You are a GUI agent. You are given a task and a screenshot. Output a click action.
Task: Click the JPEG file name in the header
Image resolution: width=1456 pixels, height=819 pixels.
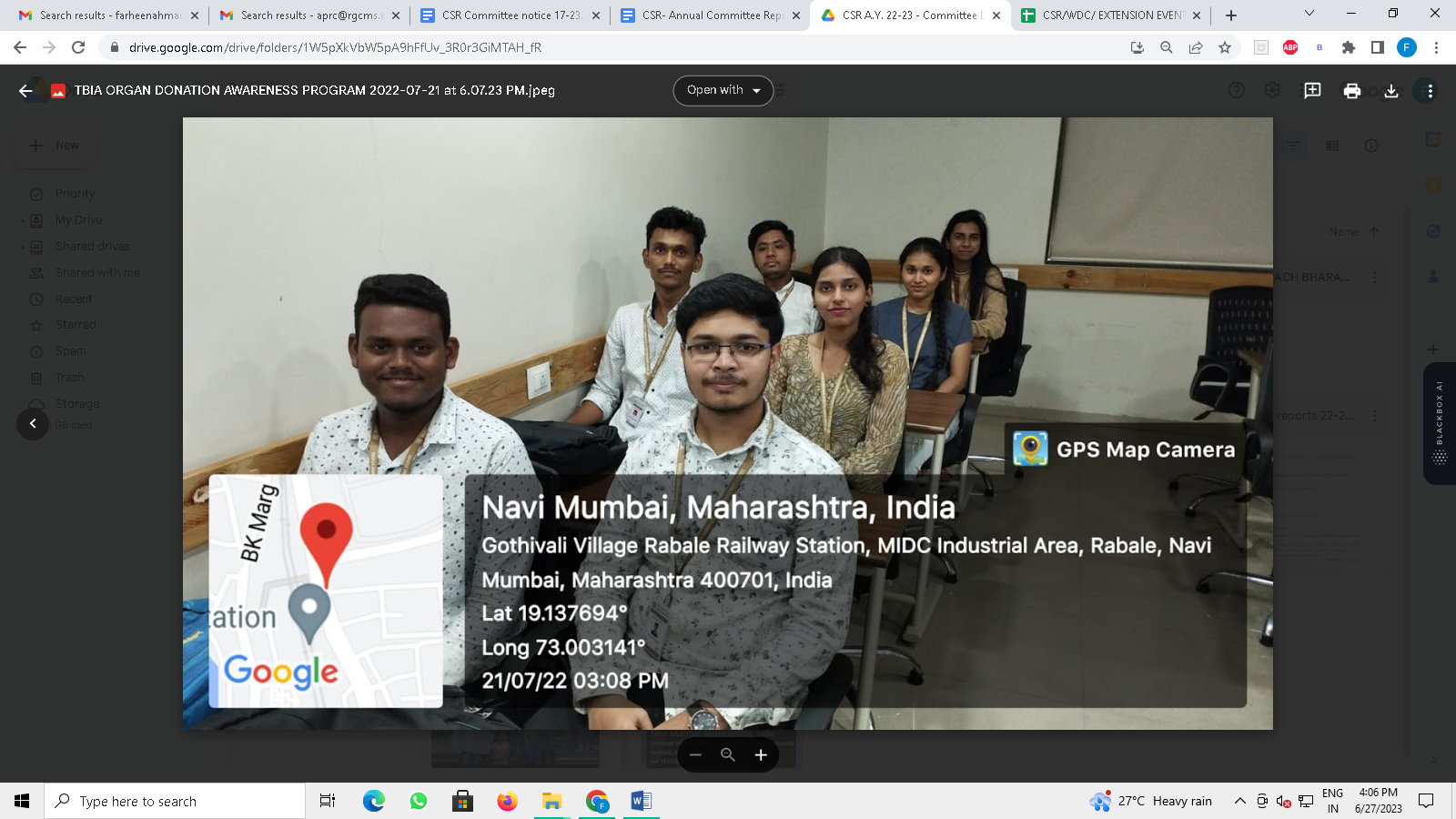315,90
